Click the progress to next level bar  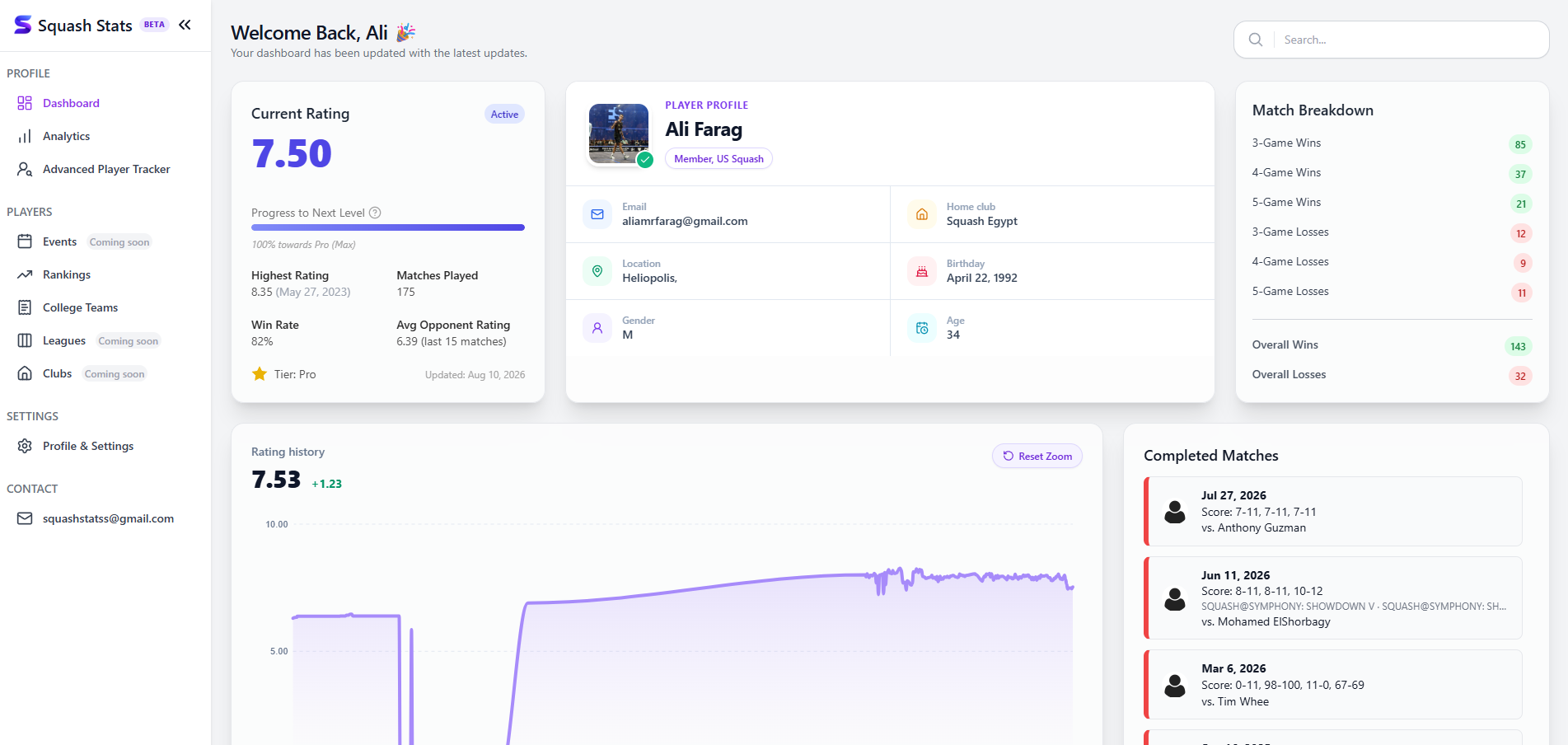[x=388, y=227]
